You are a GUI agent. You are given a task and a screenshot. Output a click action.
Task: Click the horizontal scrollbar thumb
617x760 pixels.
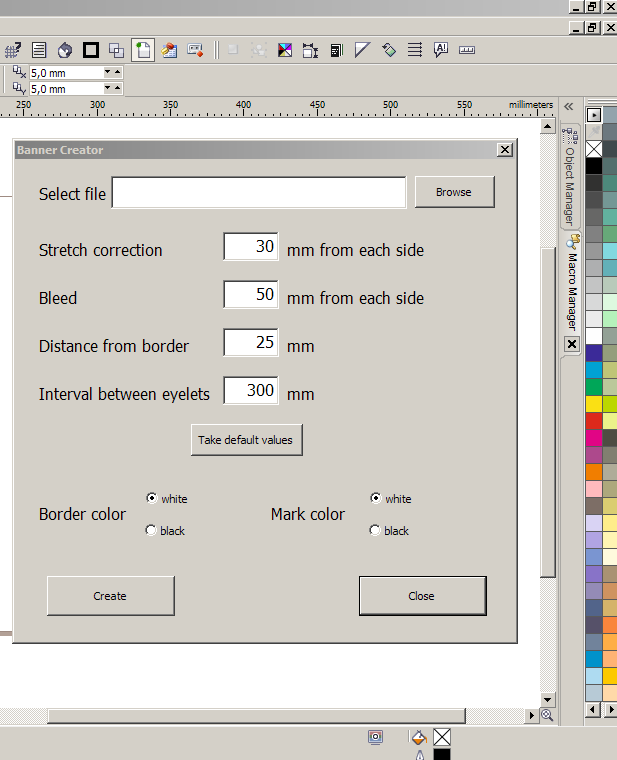tap(256, 715)
